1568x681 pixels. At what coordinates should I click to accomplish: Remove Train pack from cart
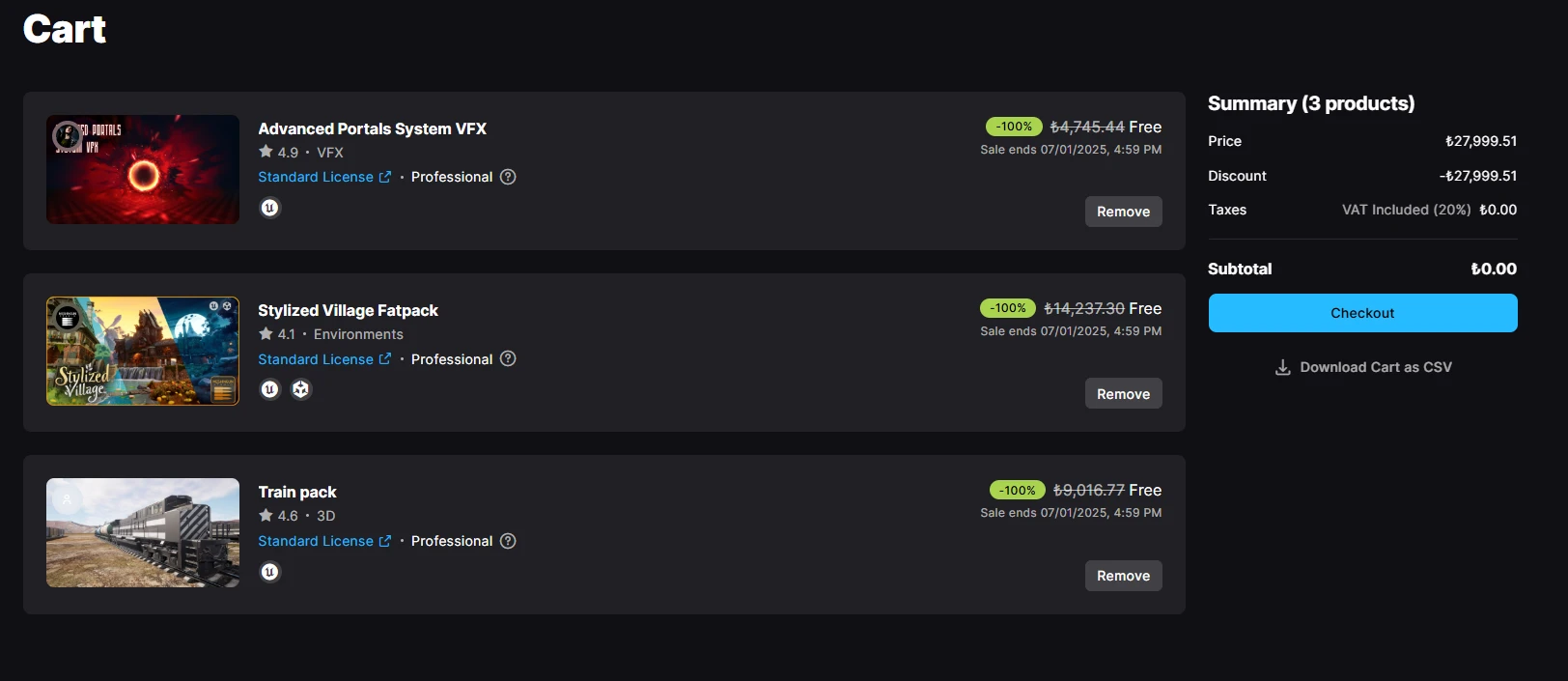1123,576
